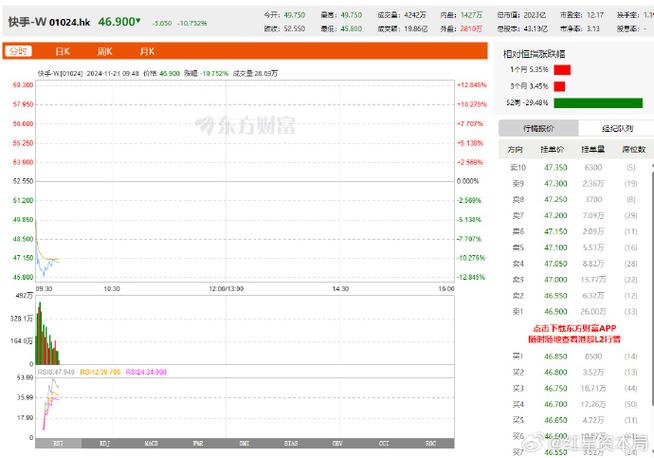Select the BIAS indicator tab
654x458 pixels.
291,443
